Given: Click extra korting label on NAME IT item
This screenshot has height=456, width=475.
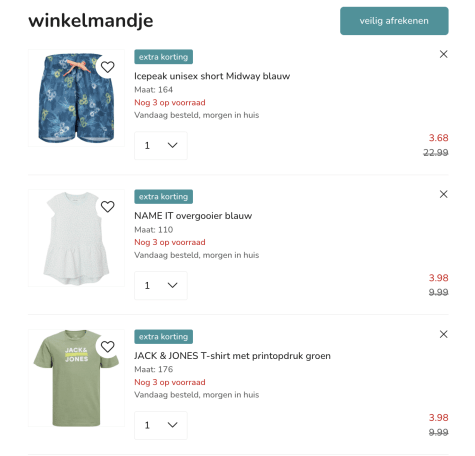Looking at the screenshot, I should (x=163, y=197).
